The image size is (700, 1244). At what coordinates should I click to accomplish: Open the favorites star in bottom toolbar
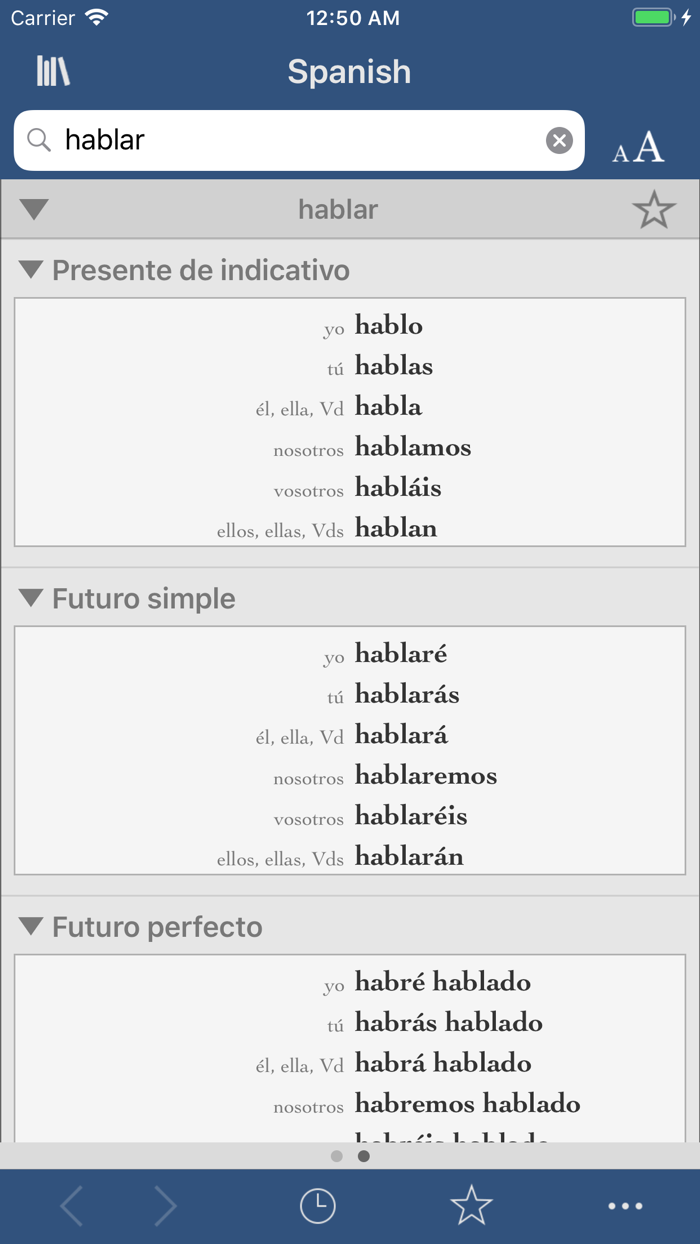coord(471,1205)
